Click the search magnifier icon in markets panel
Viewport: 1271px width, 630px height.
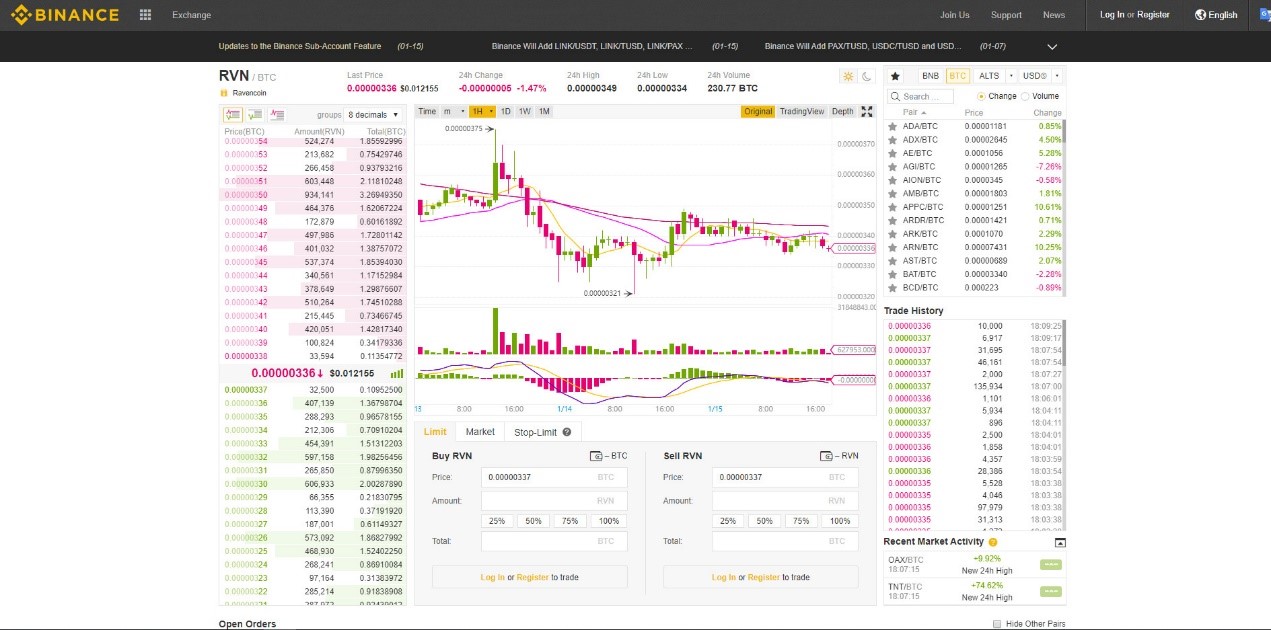896,97
